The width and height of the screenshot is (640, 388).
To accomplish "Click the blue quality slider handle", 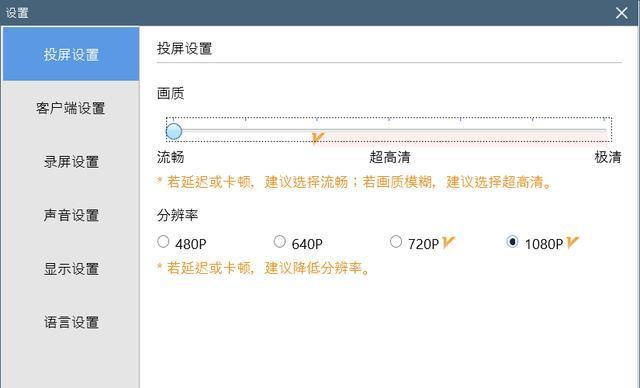I will 174,131.
